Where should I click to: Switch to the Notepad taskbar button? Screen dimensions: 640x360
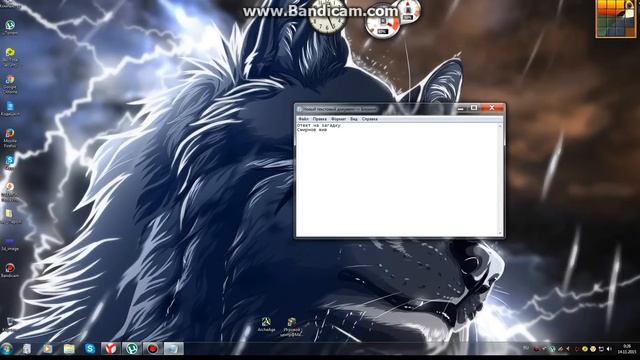click(x=173, y=349)
